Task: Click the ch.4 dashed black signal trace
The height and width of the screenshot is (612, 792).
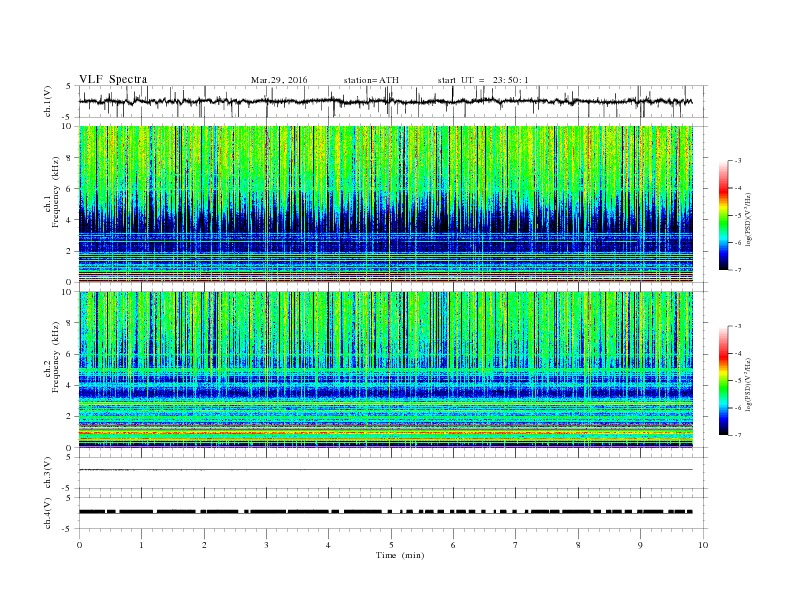Action: tap(385, 512)
